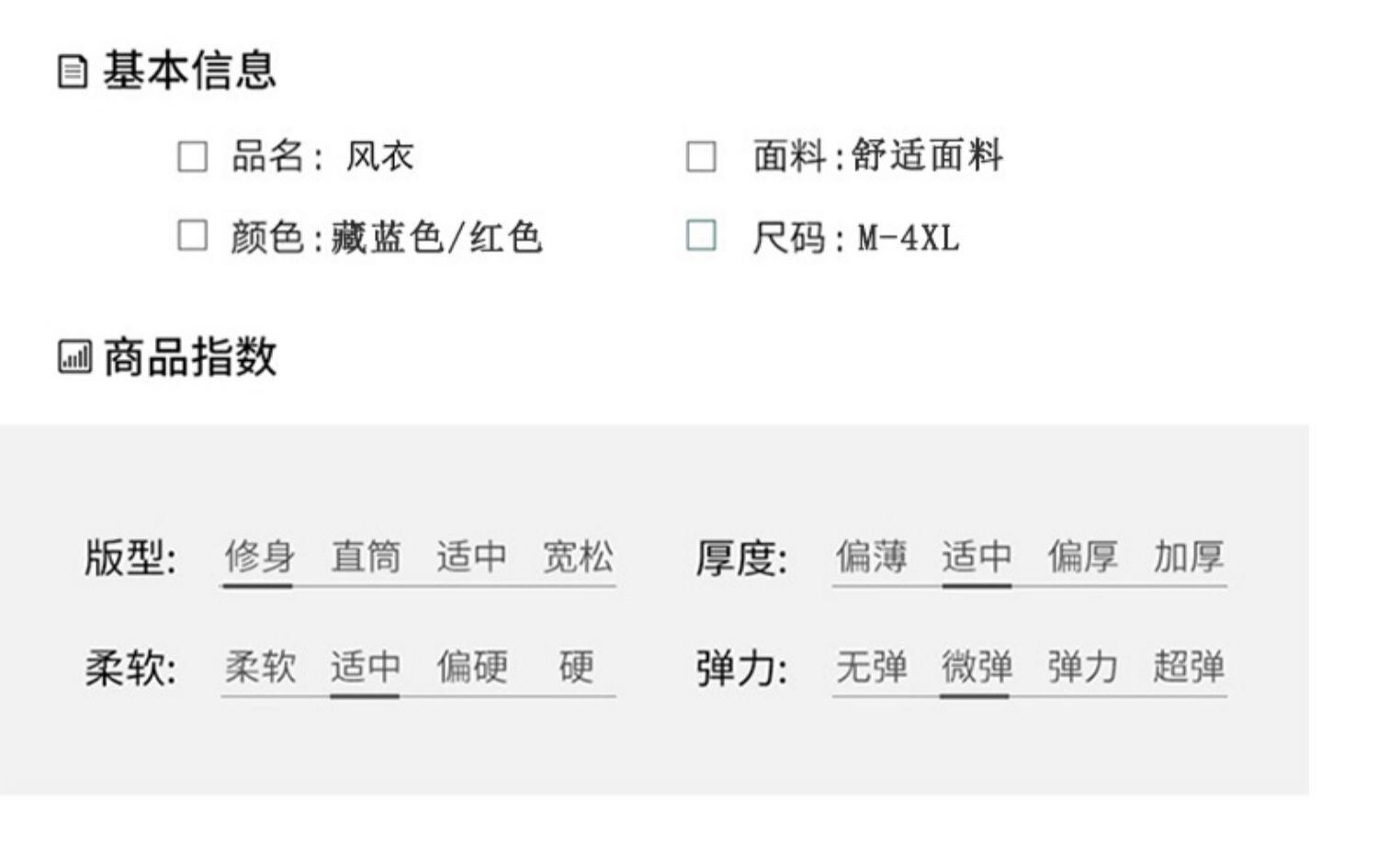Choose 硬 in the 柔软 row

[x=576, y=668]
